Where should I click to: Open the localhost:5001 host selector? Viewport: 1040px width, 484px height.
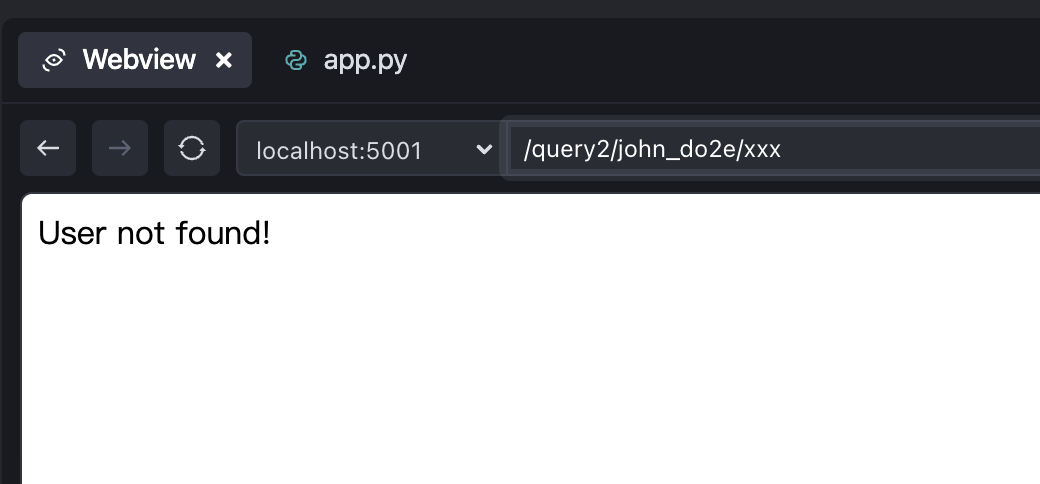369,148
